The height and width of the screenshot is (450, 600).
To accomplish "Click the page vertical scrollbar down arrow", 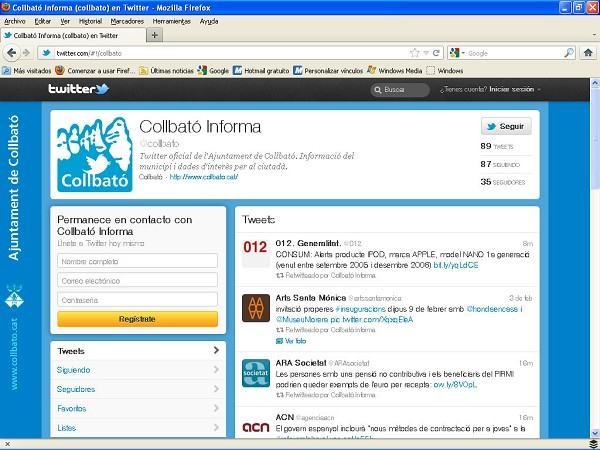I will 595,434.
